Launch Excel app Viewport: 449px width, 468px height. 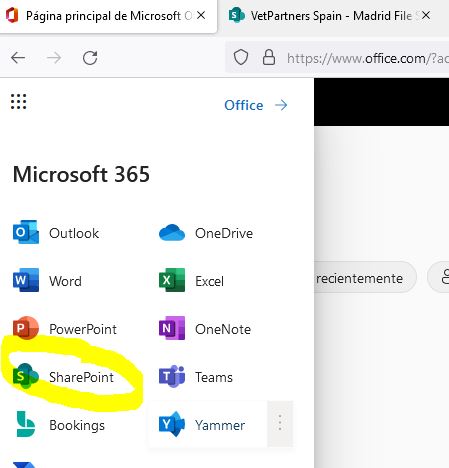191,281
